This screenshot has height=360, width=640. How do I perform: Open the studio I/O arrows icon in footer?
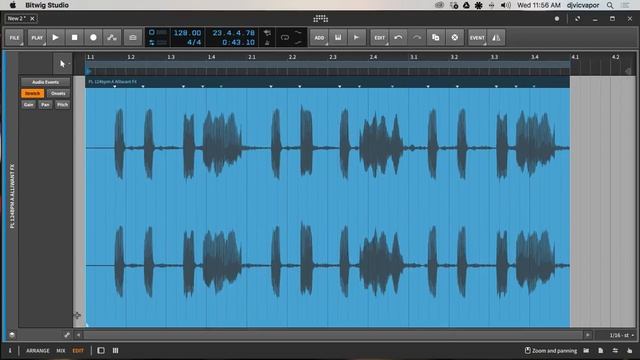pyautogui.click(x=615, y=351)
